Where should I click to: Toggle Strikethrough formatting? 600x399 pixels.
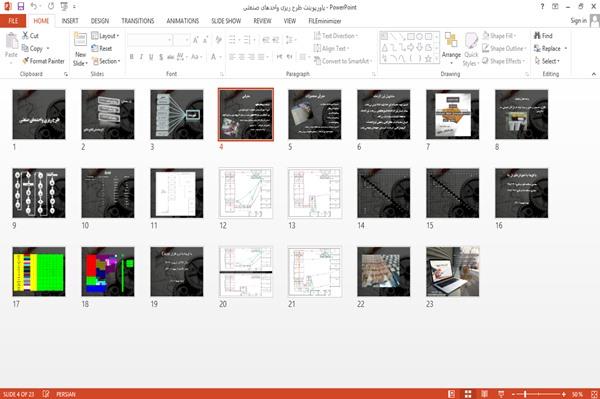pyautogui.click(x=171, y=57)
